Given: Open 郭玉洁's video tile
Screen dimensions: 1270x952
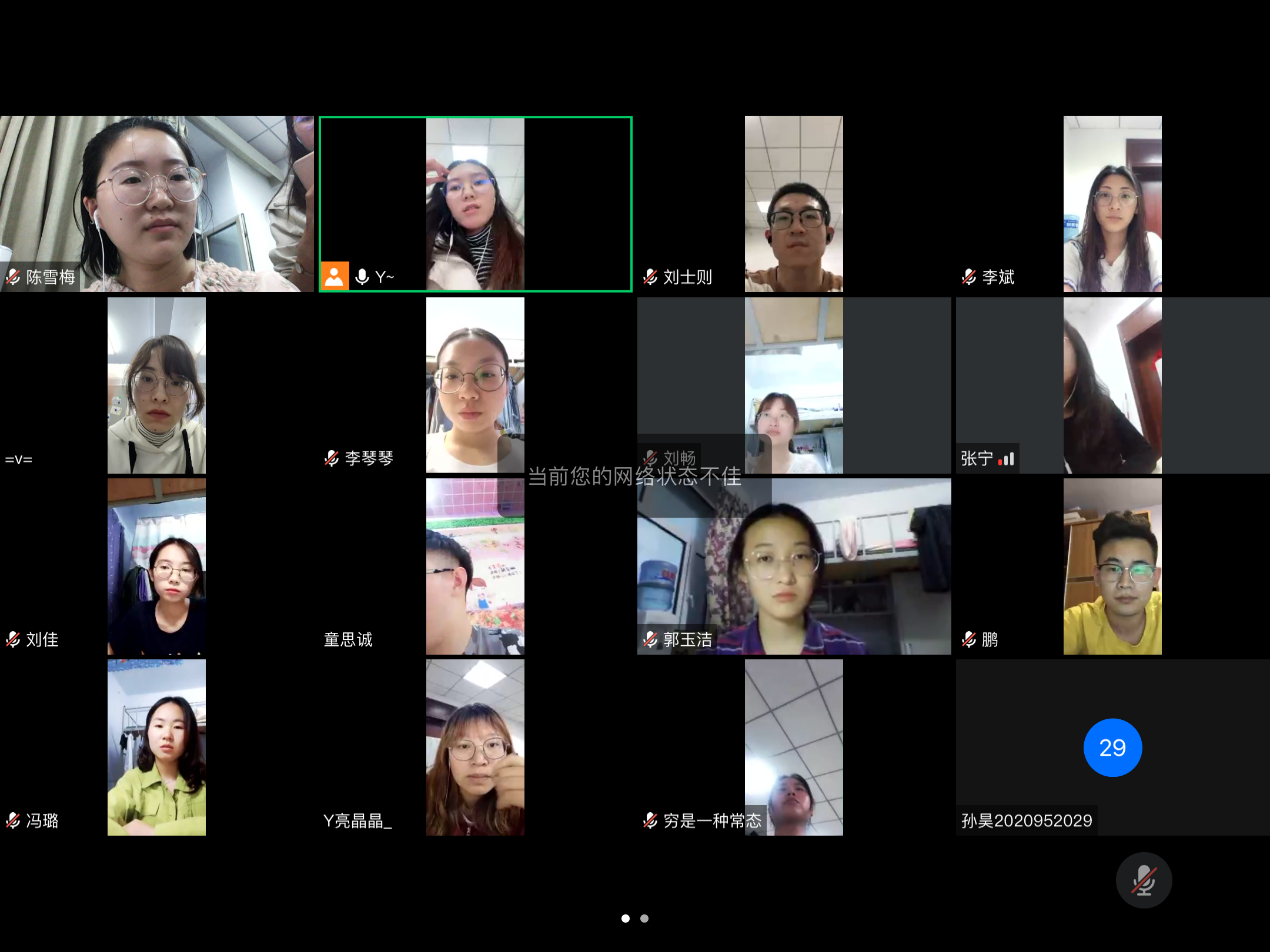Looking at the screenshot, I should 794,566.
